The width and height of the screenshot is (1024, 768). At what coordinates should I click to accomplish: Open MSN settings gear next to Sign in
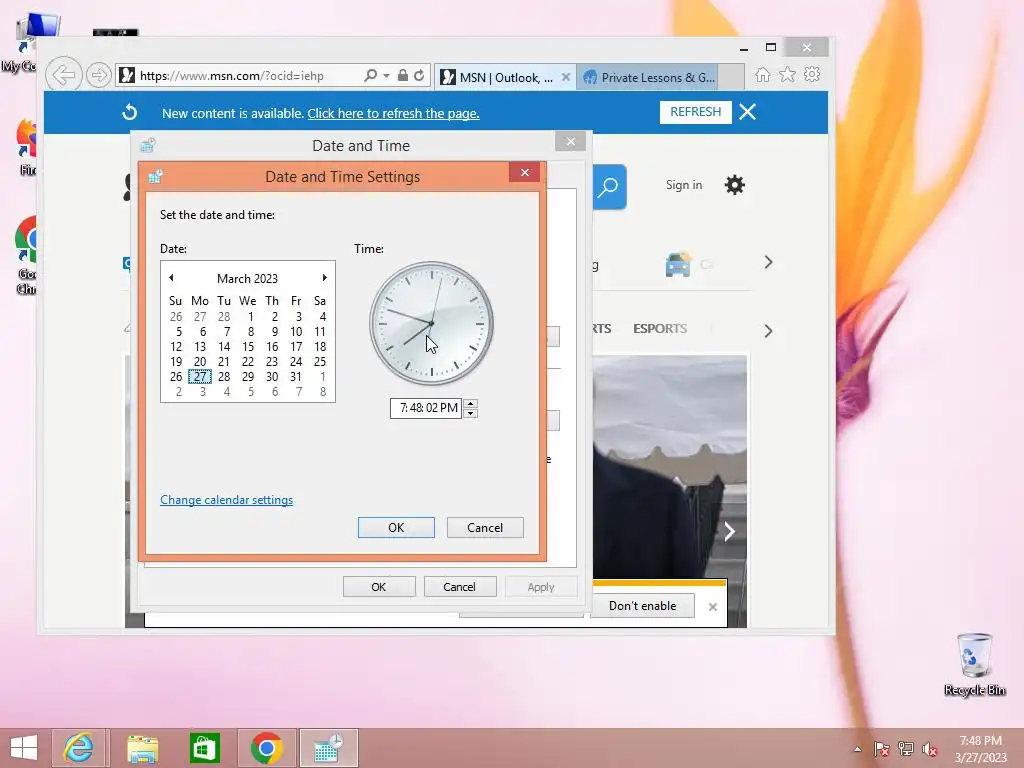pyautogui.click(x=734, y=185)
